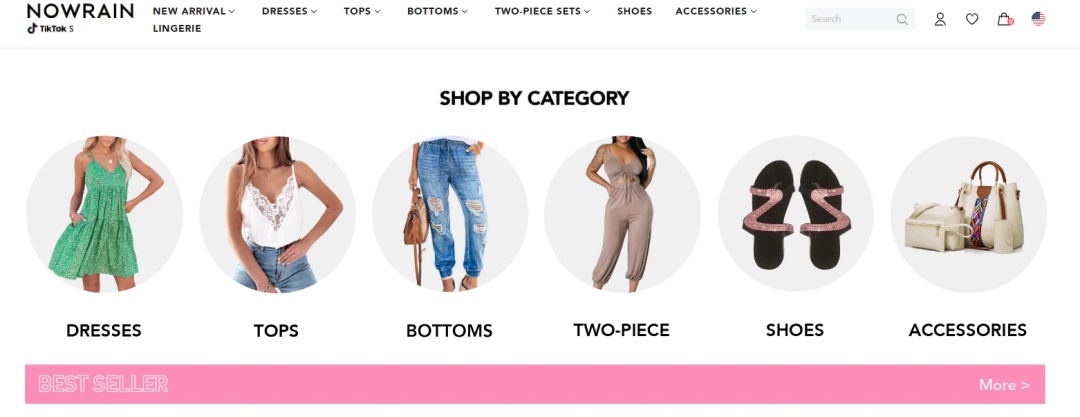
Task: Open the Shoes menu item
Action: (634, 11)
